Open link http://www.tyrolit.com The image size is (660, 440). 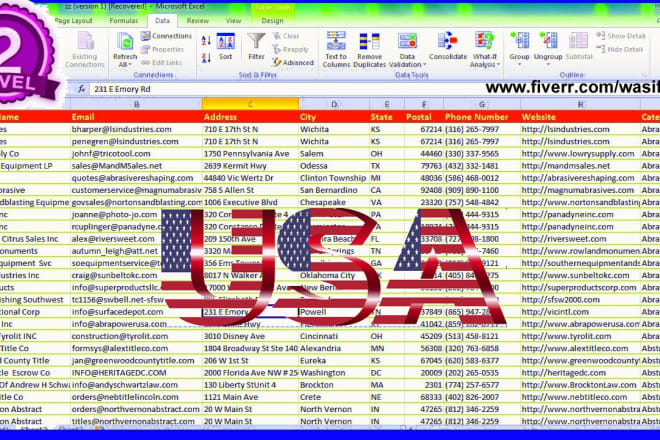tap(566, 336)
